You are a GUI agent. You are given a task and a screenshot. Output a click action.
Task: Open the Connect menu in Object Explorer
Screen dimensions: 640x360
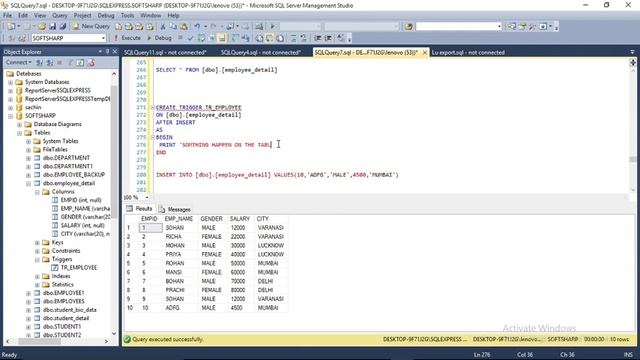click(x=18, y=62)
